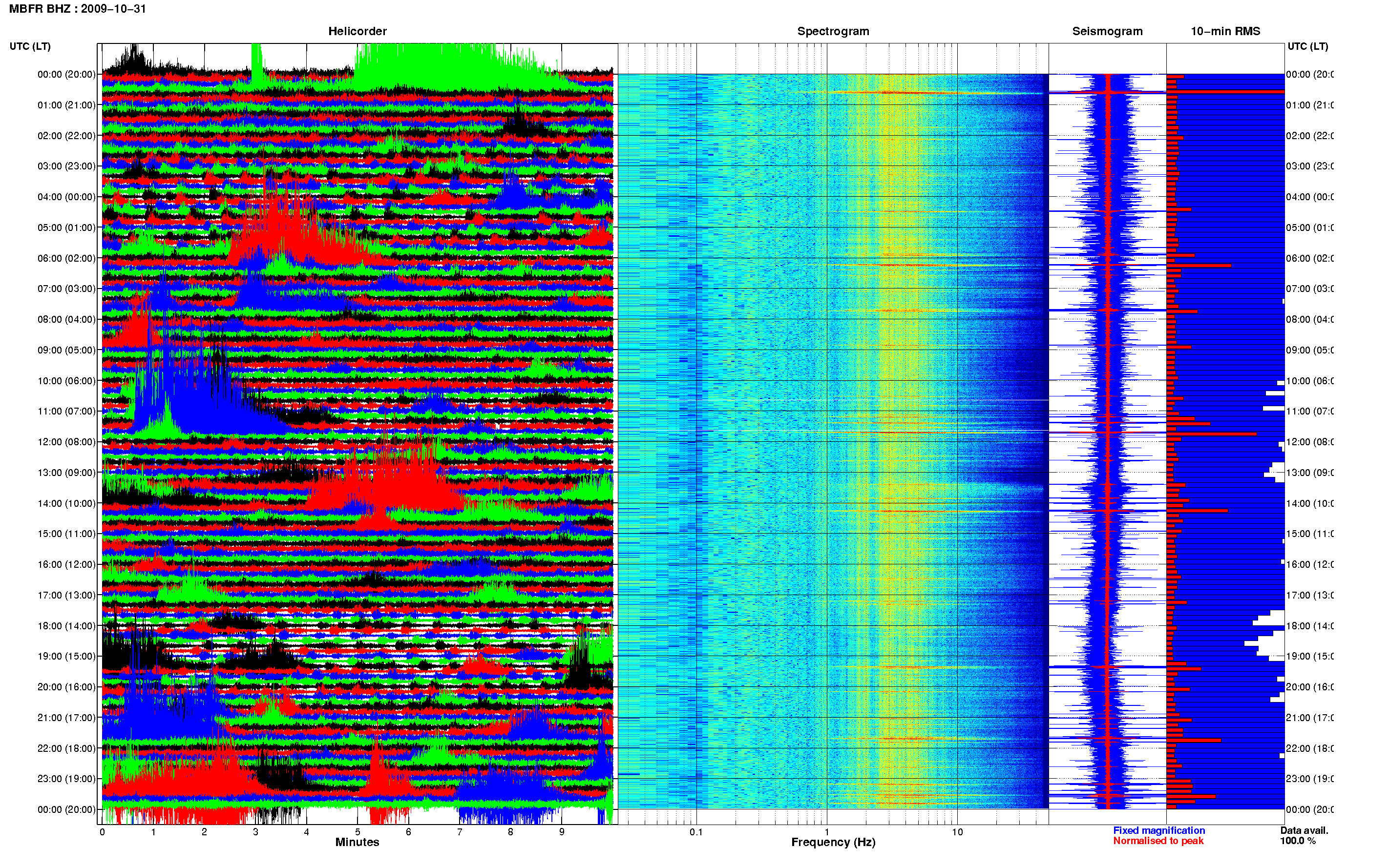Screen dimensions: 1389x868
Task: Click the full '21:00 (17:00)' Helicorder time label
Action: [66, 718]
